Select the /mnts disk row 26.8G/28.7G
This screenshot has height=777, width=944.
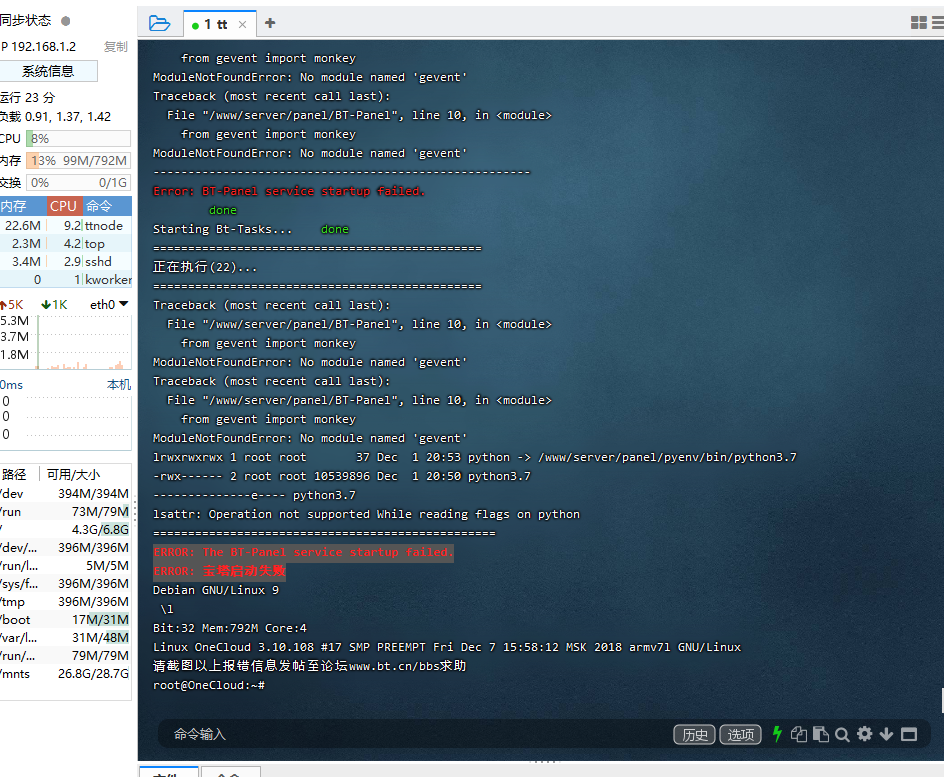pos(65,674)
